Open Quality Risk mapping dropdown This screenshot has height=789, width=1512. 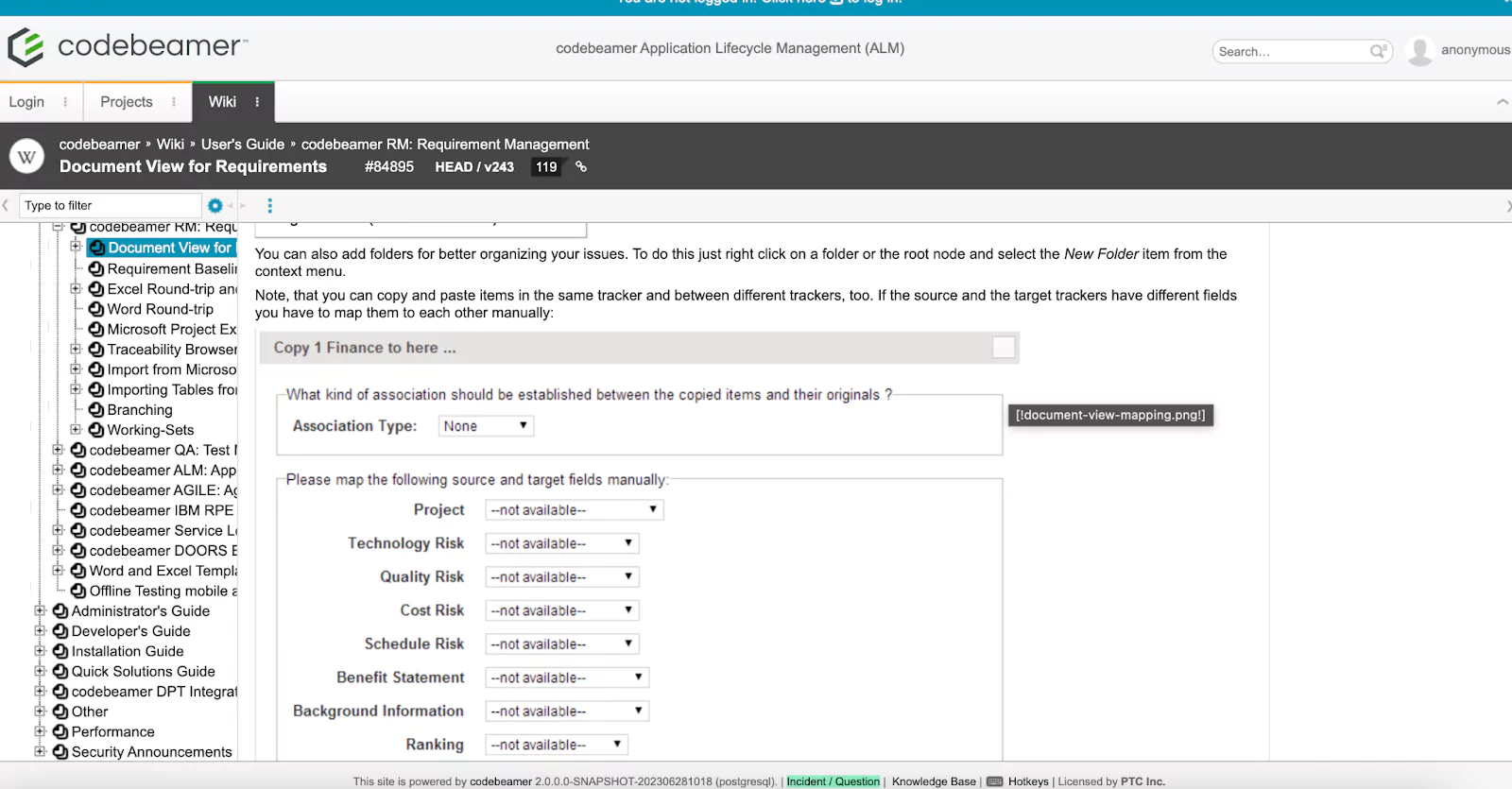pyautogui.click(x=562, y=576)
